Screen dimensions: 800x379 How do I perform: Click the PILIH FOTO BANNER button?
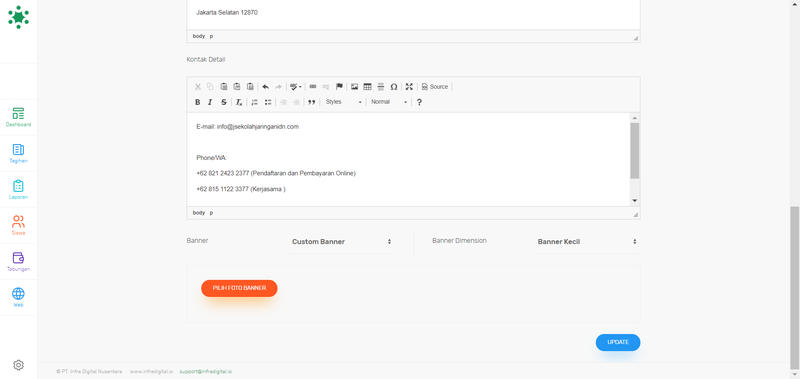click(239, 288)
